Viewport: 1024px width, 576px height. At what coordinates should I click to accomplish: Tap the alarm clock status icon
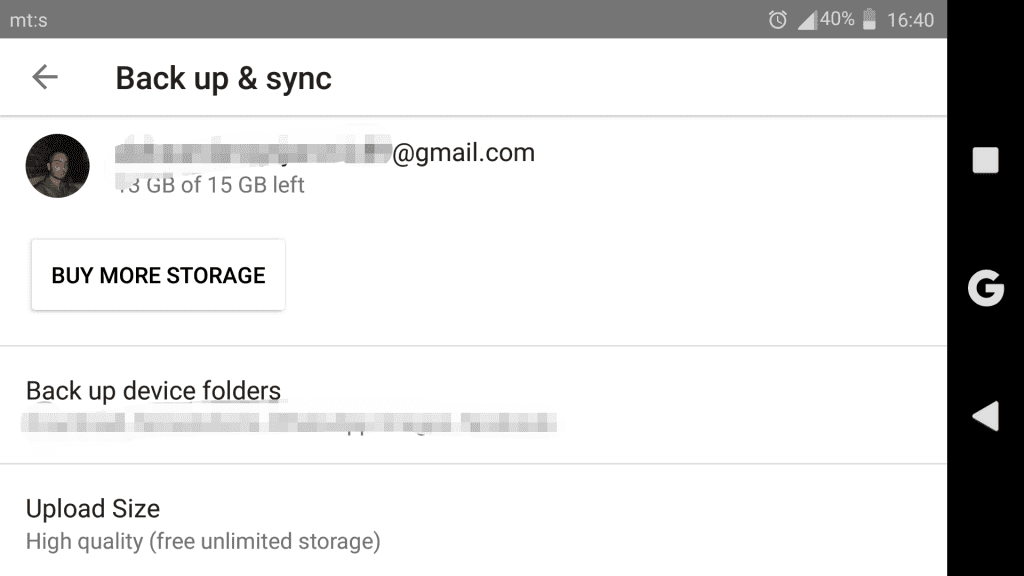(777, 20)
